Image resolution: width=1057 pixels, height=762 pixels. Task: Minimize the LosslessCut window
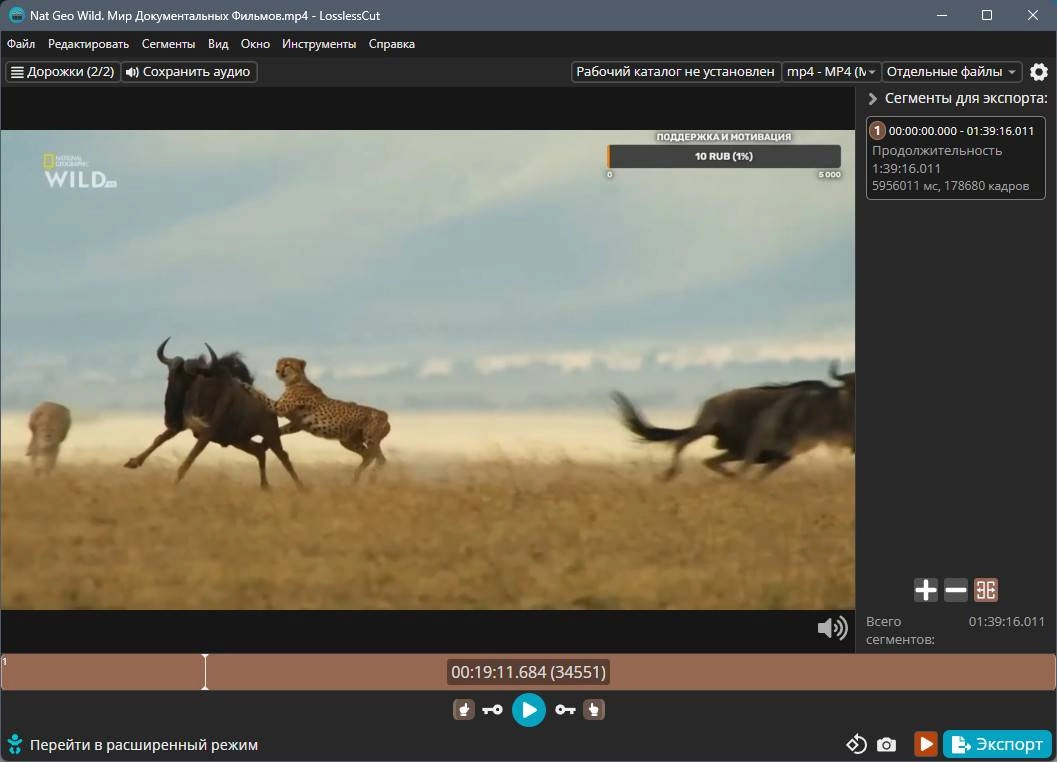click(942, 15)
